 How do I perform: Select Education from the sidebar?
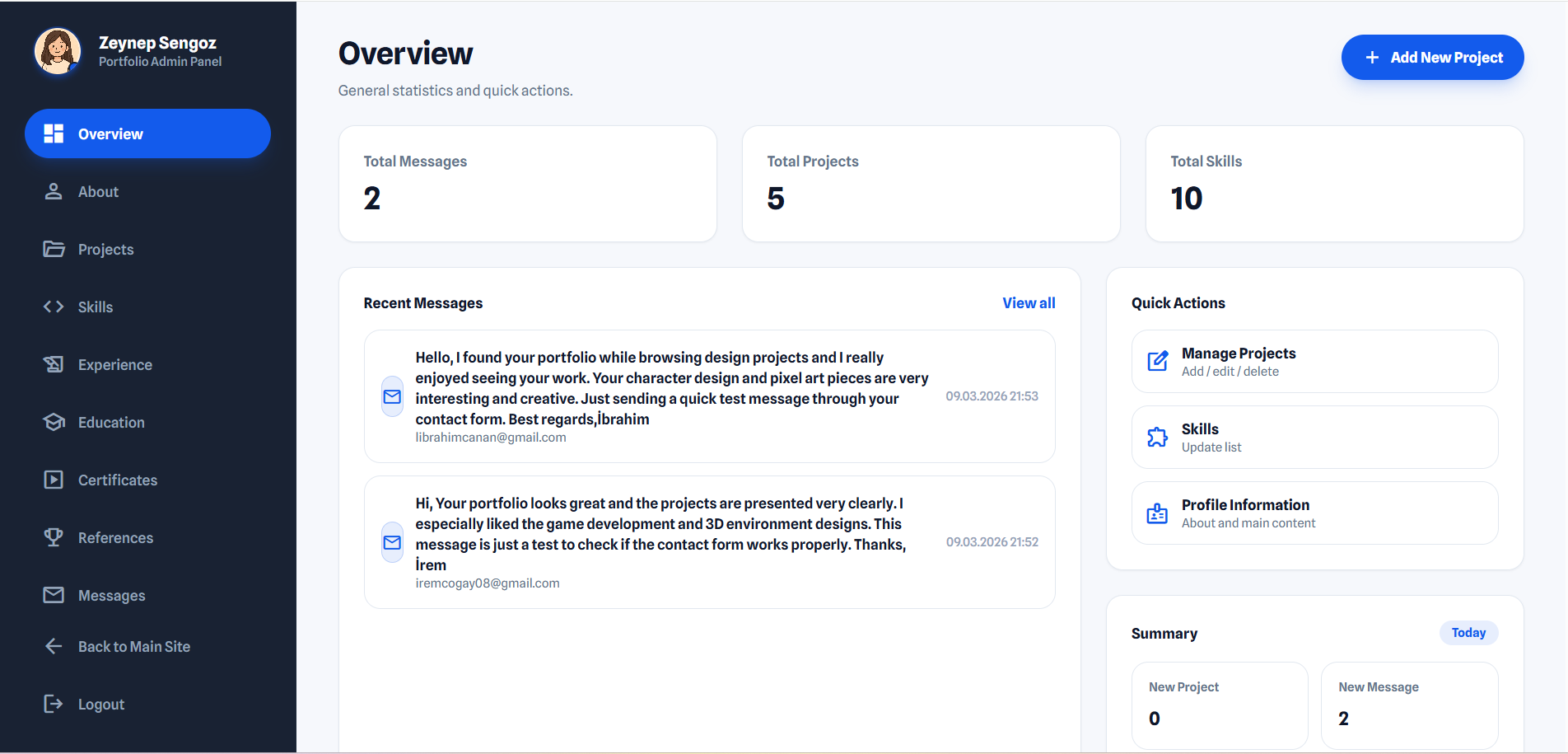pyautogui.click(x=147, y=422)
